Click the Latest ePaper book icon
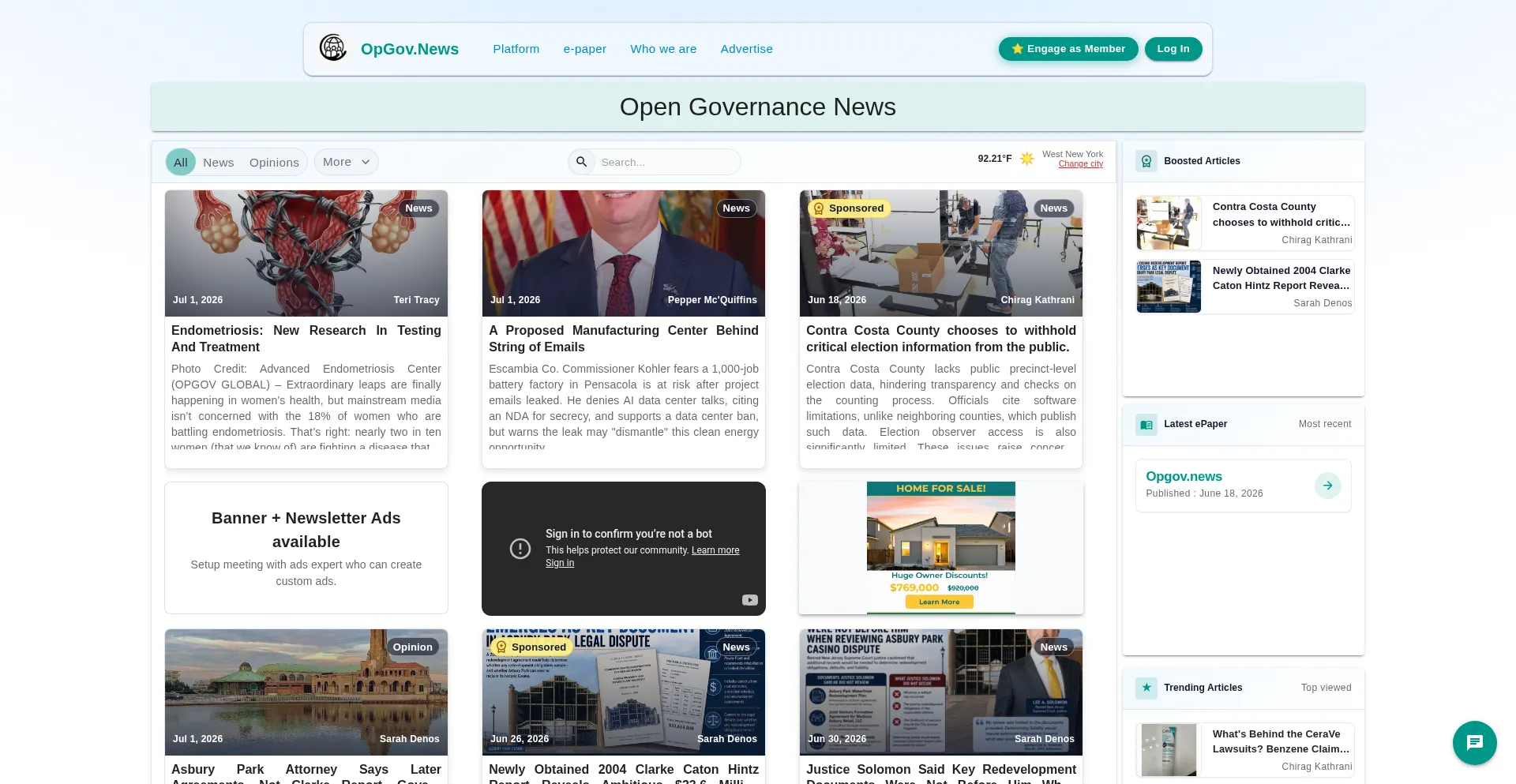Image resolution: width=1516 pixels, height=784 pixels. click(1146, 424)
